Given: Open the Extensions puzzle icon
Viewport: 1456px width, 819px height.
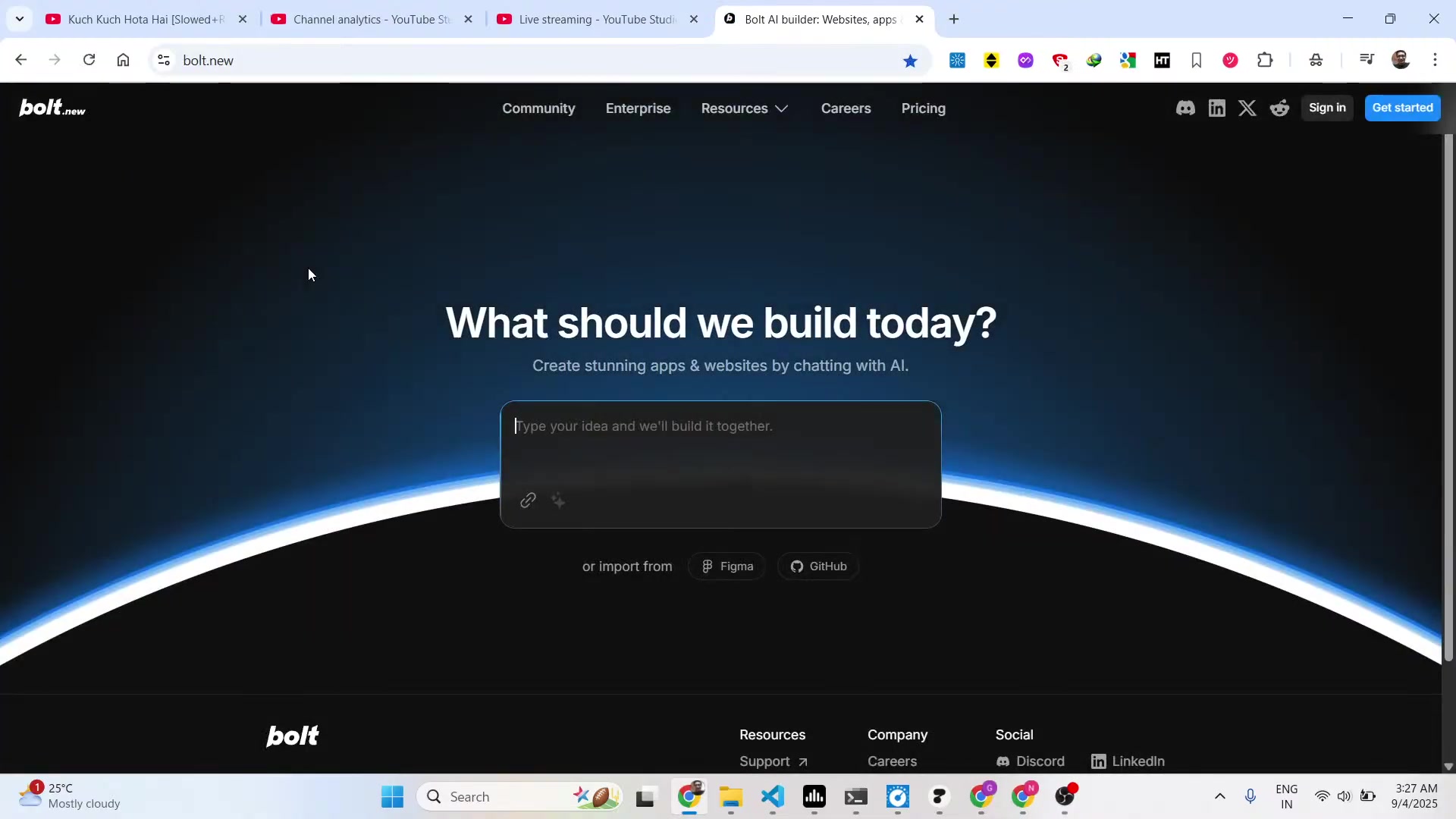Looking at the screenshot, I should point(1265,60).
